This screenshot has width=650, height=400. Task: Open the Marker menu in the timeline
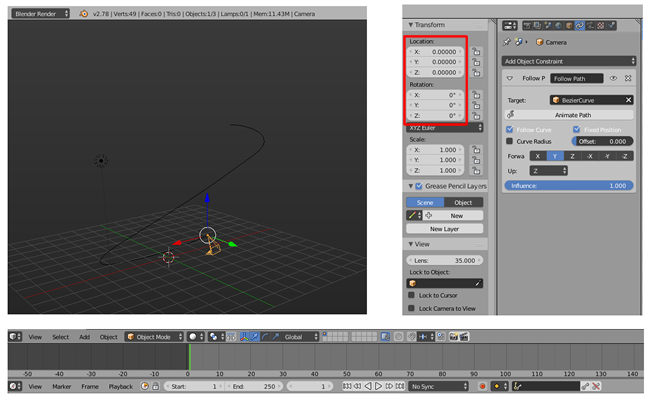62,386
